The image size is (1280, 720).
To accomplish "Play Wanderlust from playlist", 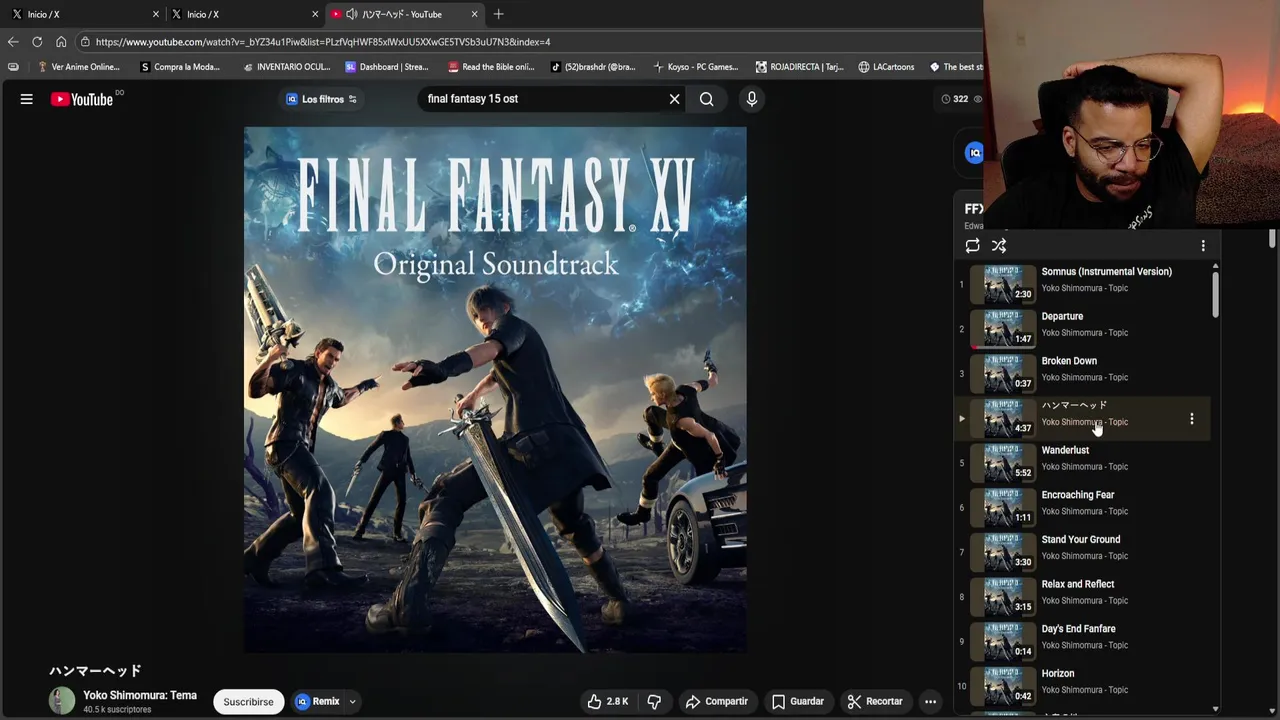I will pos(1065,450).
